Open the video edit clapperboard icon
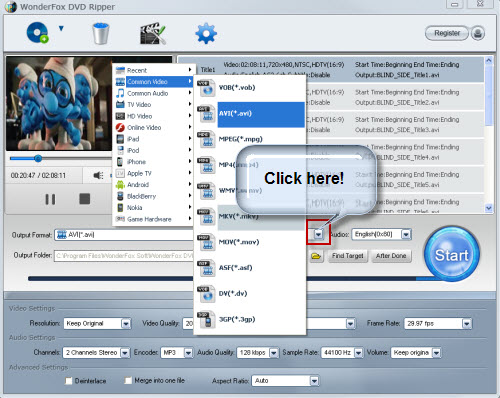Image resolution: width=500 pixels, height=398 pixels. [153, 33]
